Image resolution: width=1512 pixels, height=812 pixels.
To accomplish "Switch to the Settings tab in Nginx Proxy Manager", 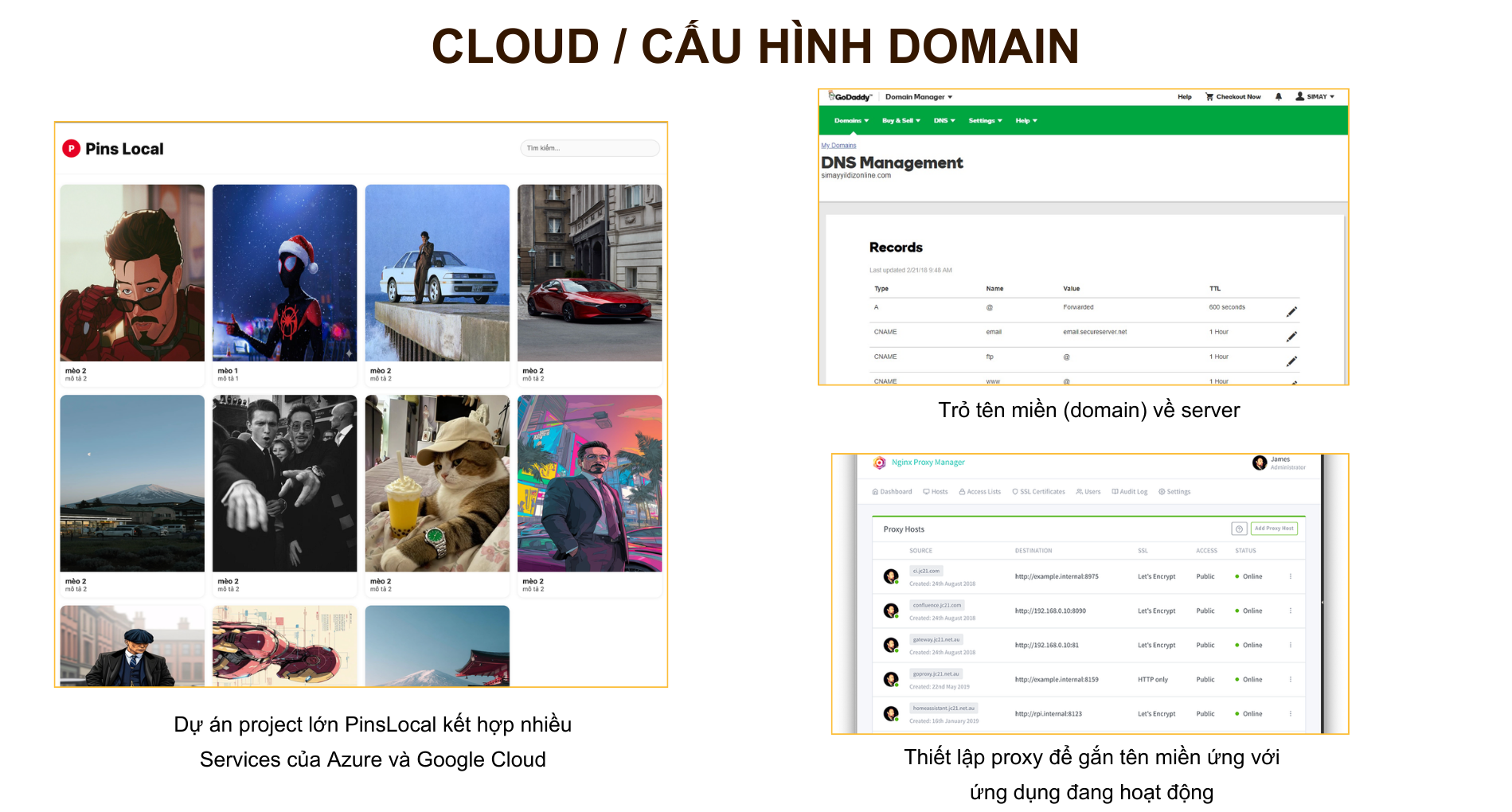I will pyautogui.click(x=1174, y=491).
